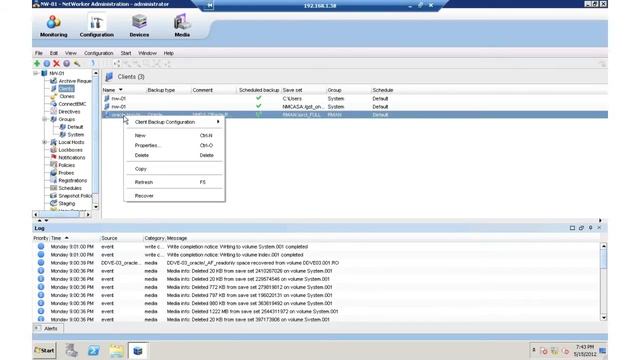The image size is (640, 360).
Task: Sort by Group column header
Action: click(348, 90)
